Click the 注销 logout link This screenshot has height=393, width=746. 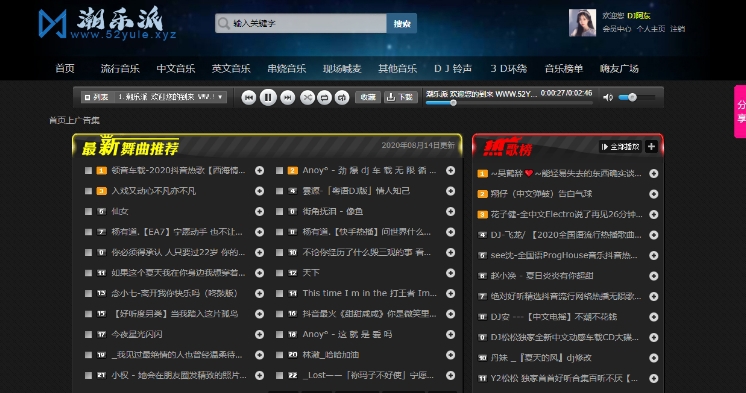click(x=677, y=29)
